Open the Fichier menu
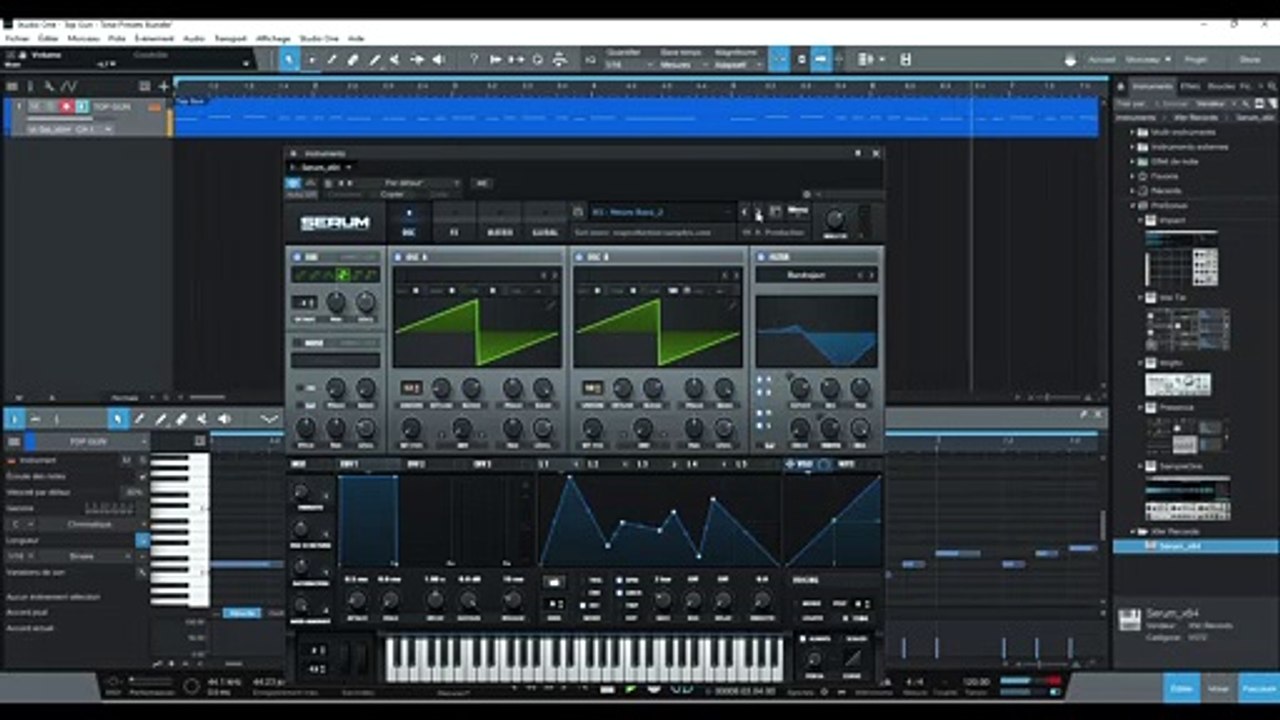The height and width of the screenshot is (720, 1280). coord(17,38)
